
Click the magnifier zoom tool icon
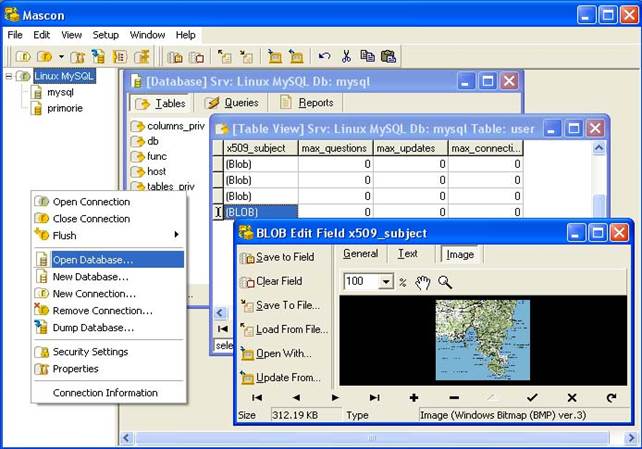445,283
